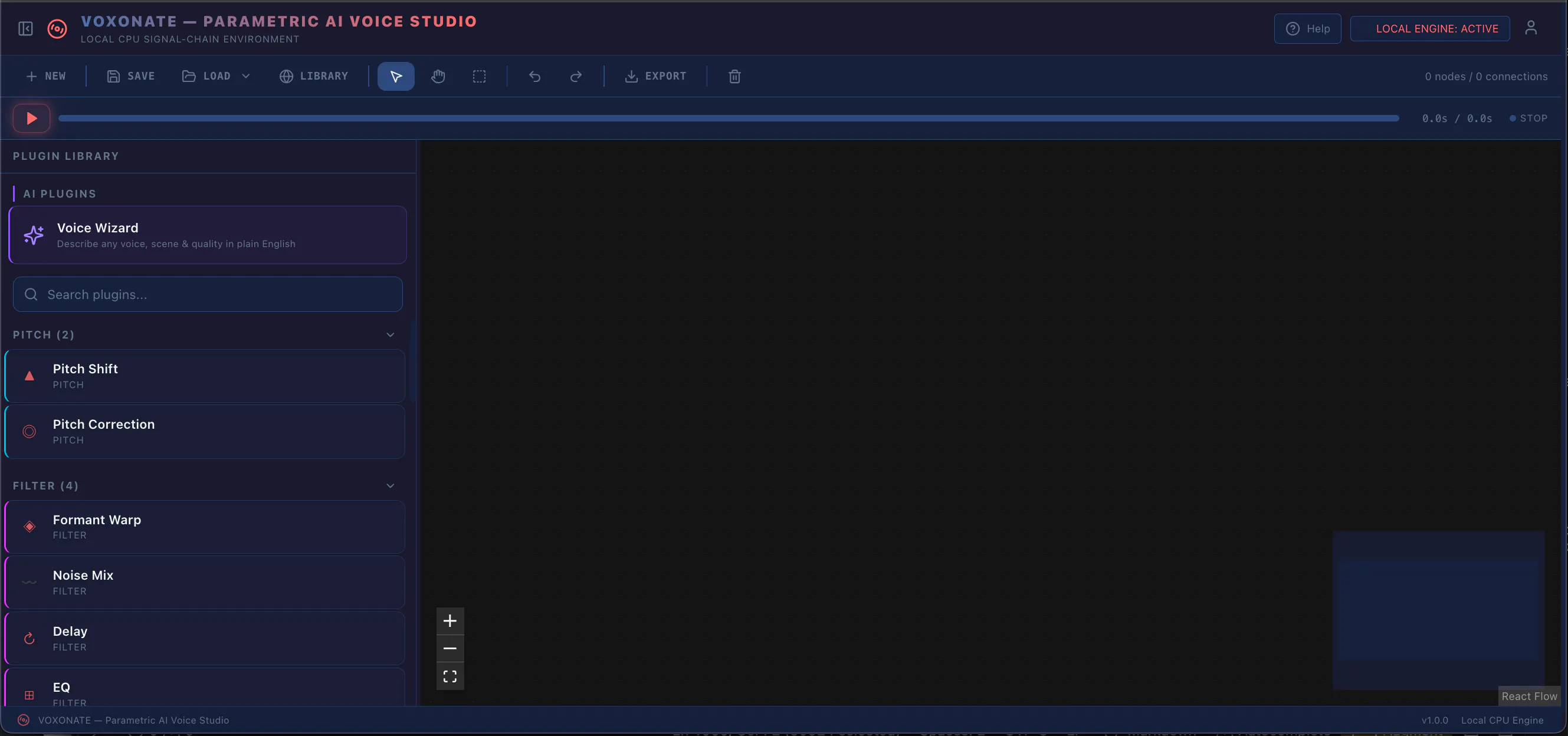The width and height of the screenshot is (1568, 736).
Task: Open the user account profile icon
Action: (1531, 28)
